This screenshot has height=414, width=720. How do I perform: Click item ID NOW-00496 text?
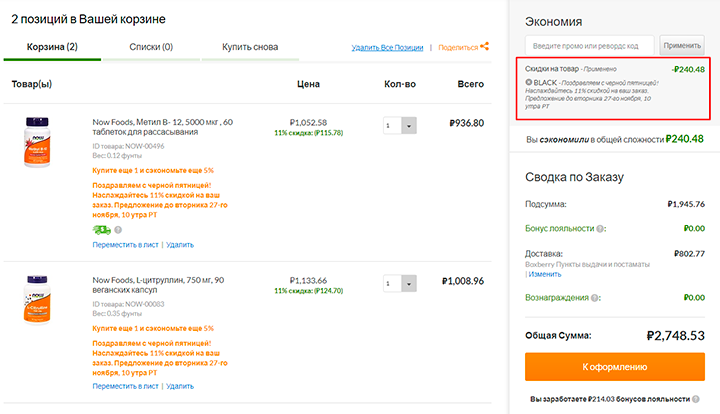point(128,146)
